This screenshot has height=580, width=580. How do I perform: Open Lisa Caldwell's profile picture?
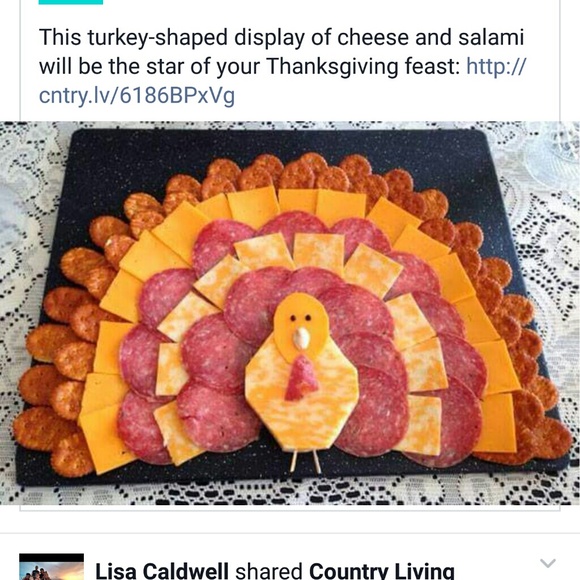(51, 567)
